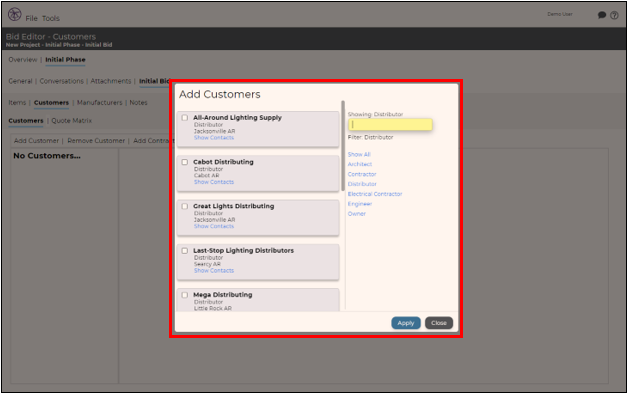Click Add Customer in background toolbar
This screenshot has height=395, width=629.
point(37,141)
